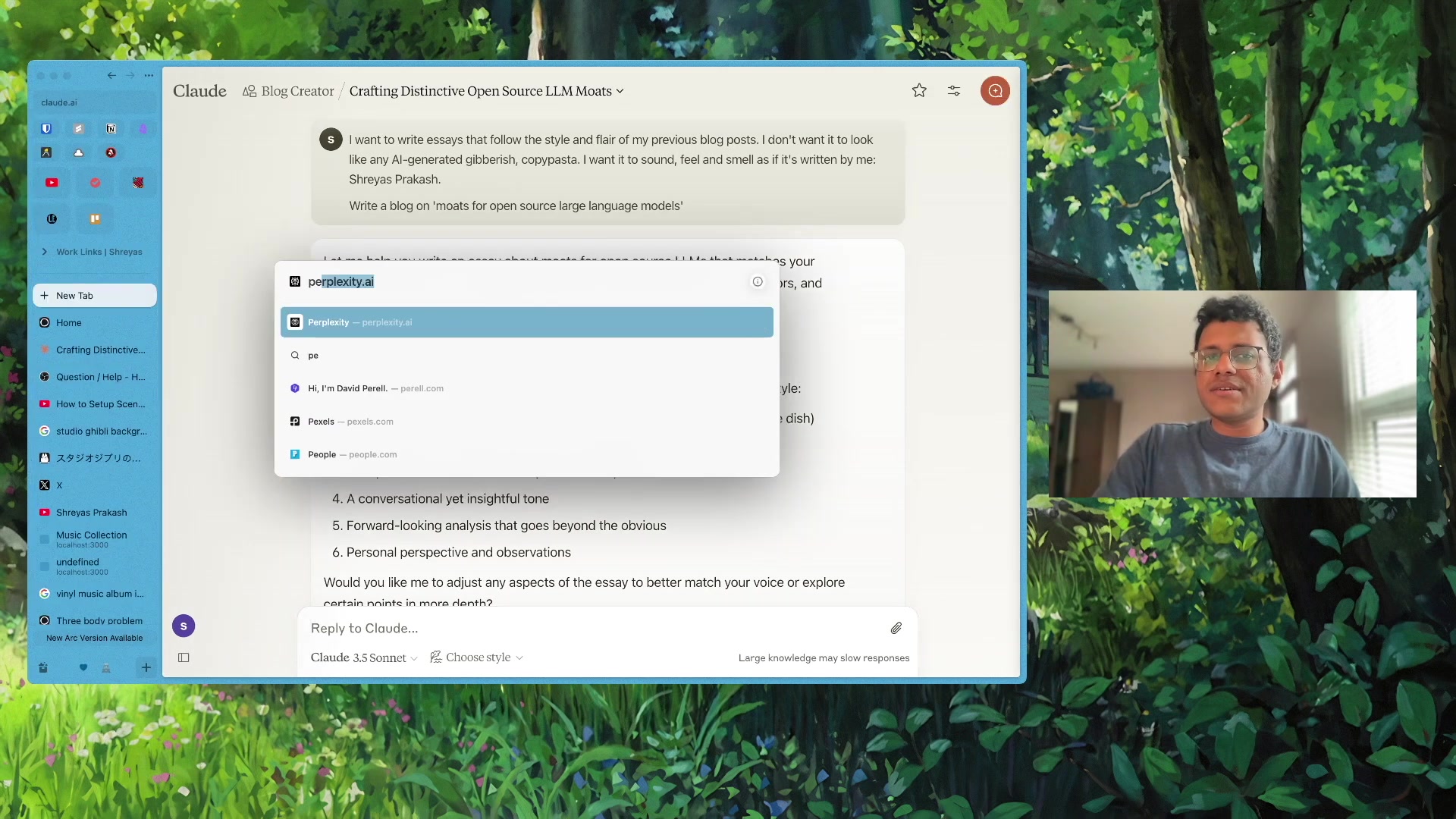
Task: Select the Pexels pexels.com suggestion
Action: [527, 422]
